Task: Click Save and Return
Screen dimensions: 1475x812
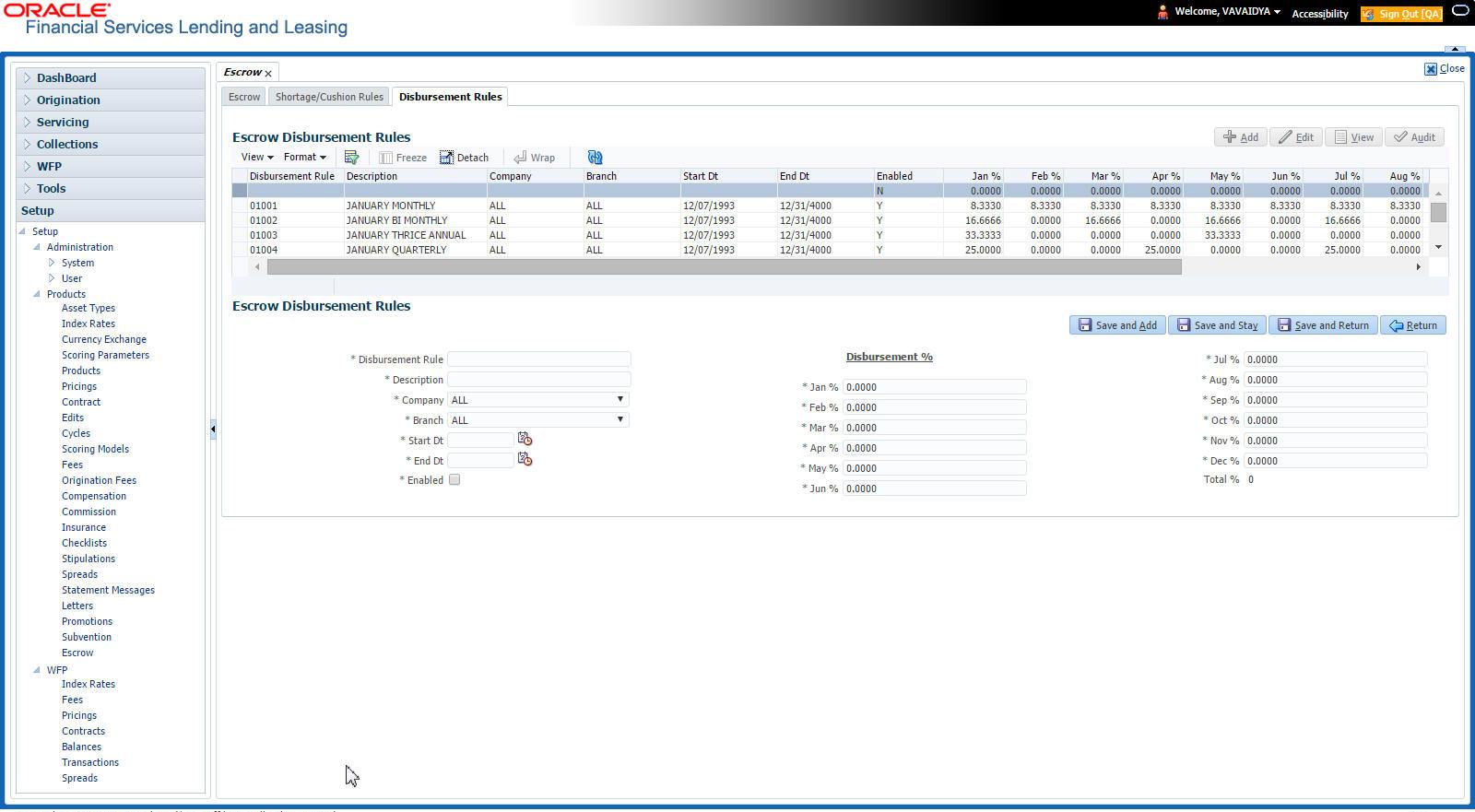Action: click(1323, 325)
